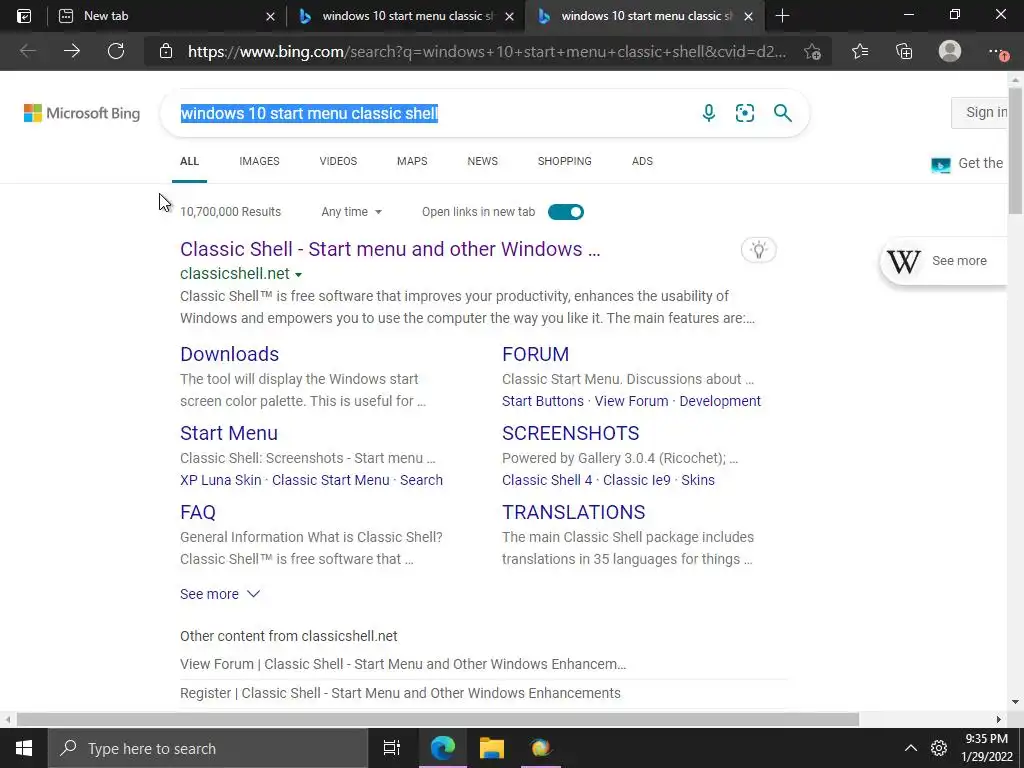
Task: Switch to the middle Bing search tab
Action: pyautogui.click(x=406, y=16)
